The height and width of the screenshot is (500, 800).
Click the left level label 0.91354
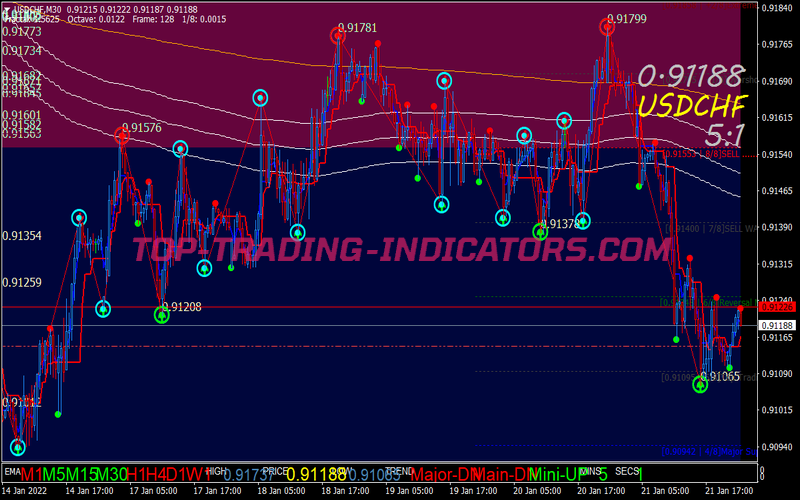tap(22, 236)
